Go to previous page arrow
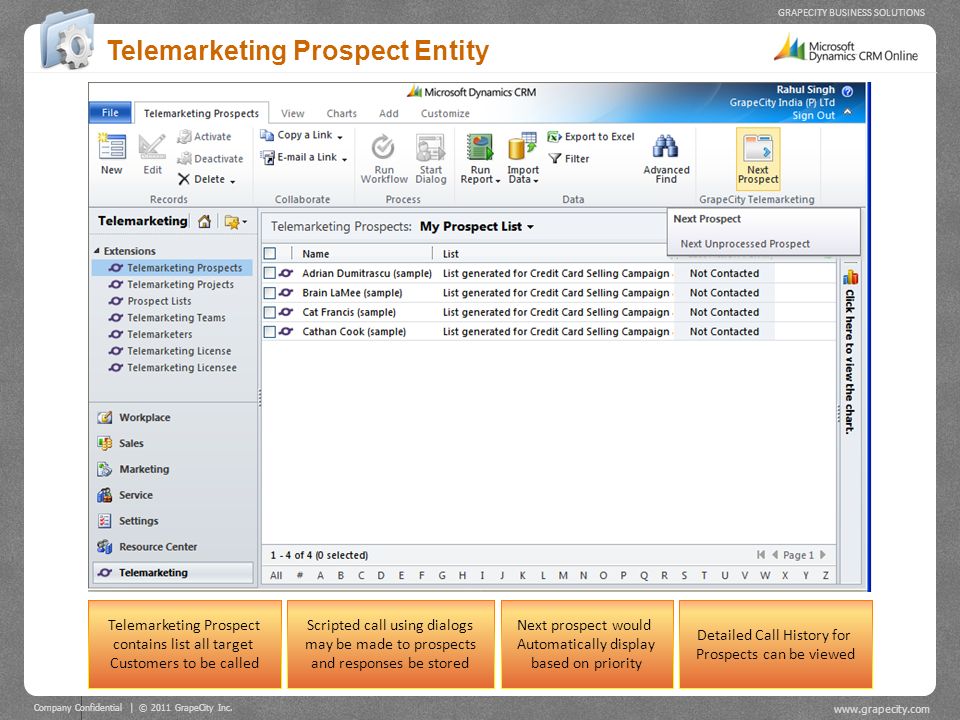Viewport: 960px width, 720px height. 774,555
